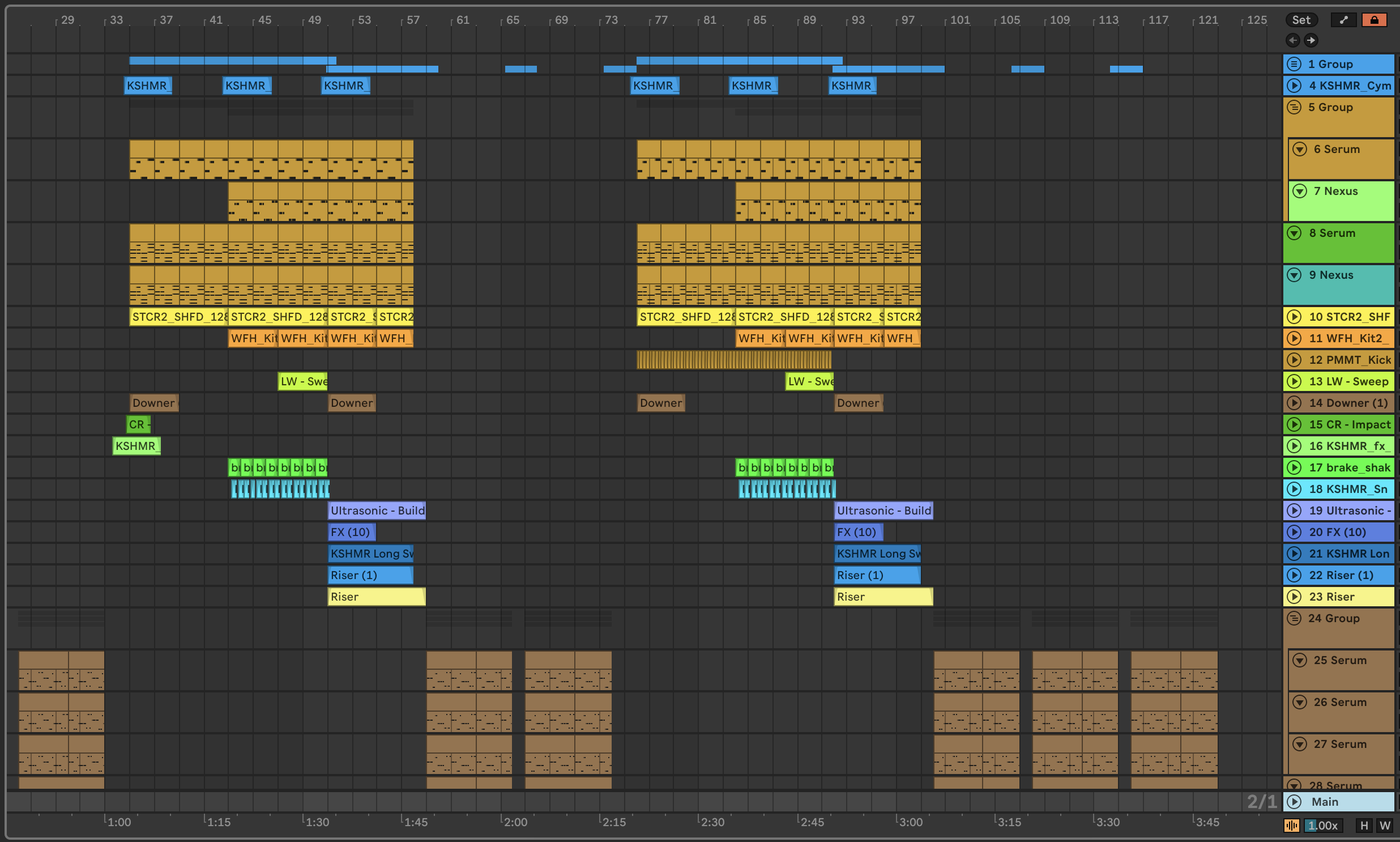The height and width of the screenshot is (842, 1400).
Task: Click the Set locator button
Action: point(1301,20)
